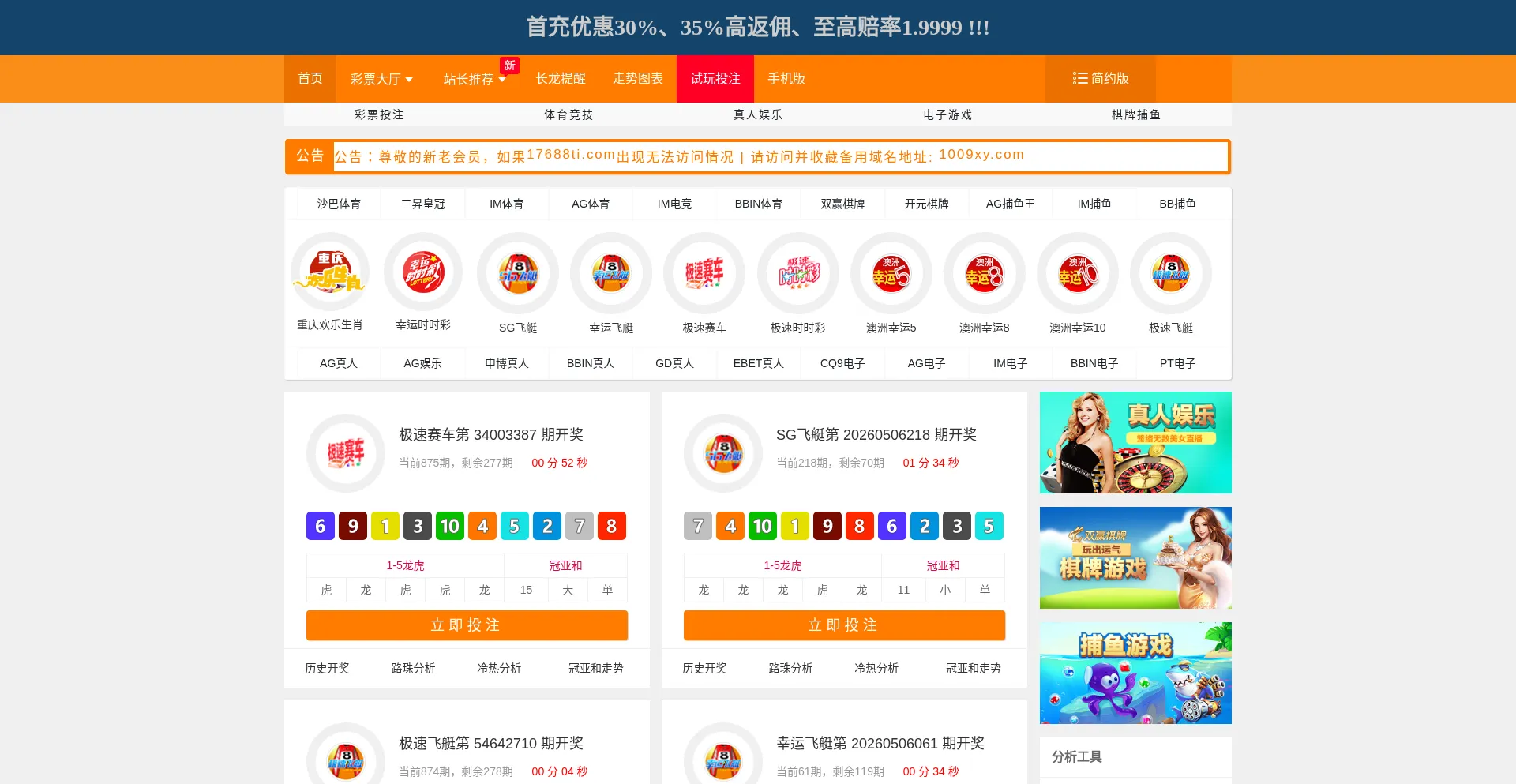Click the green number 10 ball in 极速赛车 results
Viewport: 1516px width, 784px height.
(x=450, y=526)
